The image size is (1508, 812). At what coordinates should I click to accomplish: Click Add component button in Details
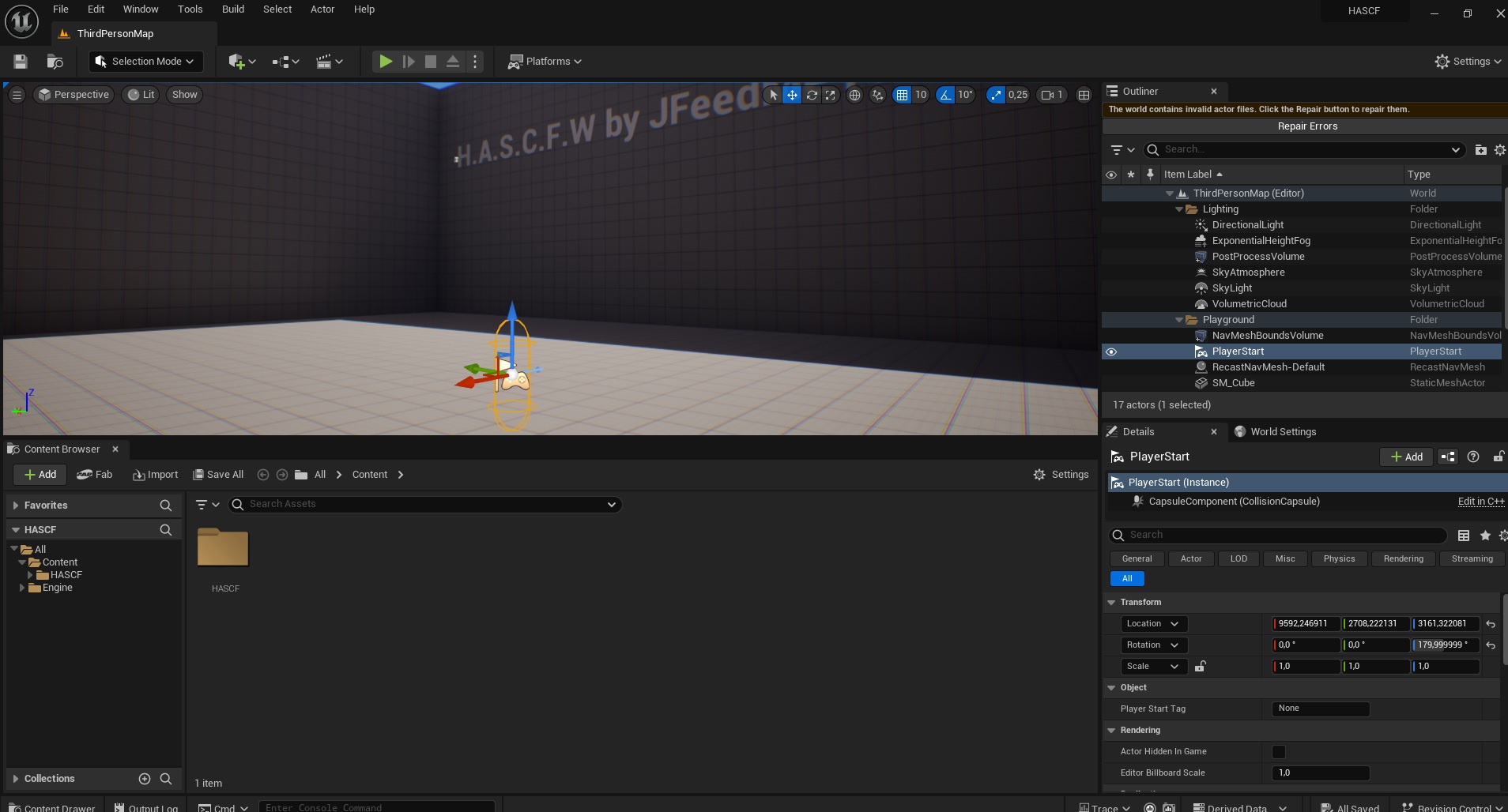point(1407,457)
